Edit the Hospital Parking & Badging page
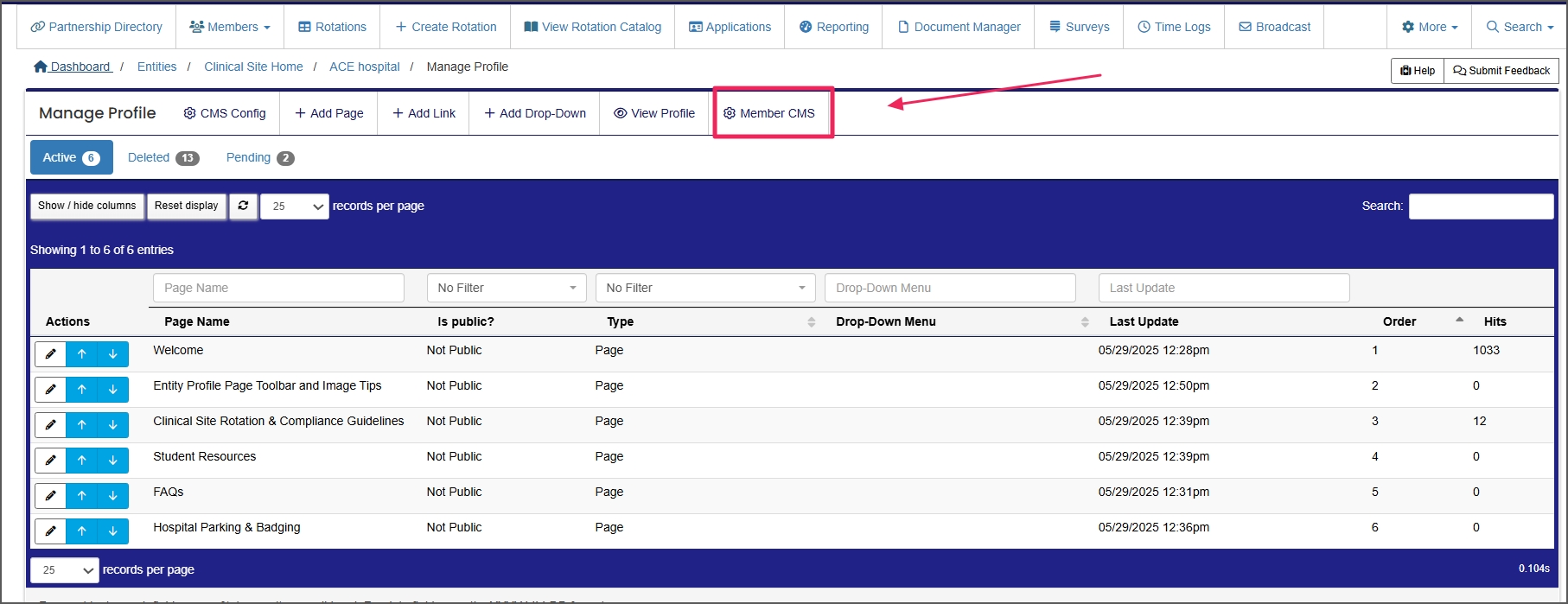Screen dimensions: 1568x604 coord(50,531)
